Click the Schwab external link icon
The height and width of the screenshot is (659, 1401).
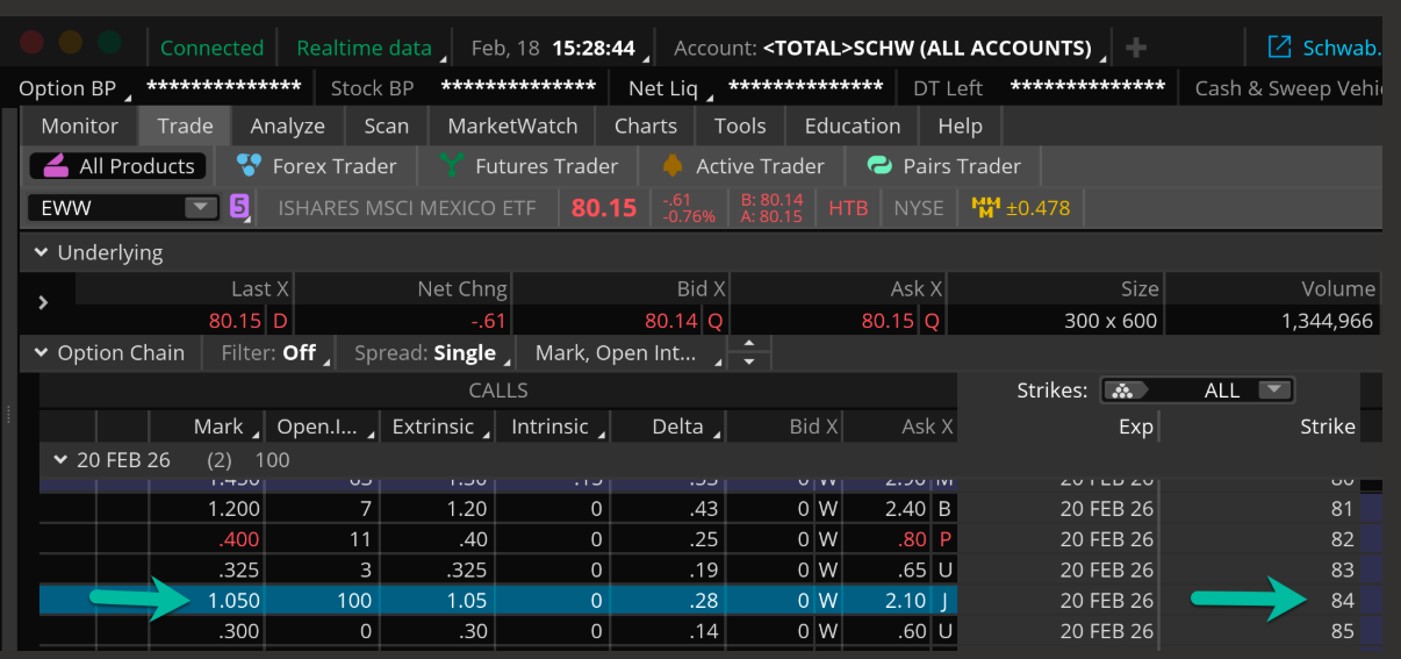point(1279,47)
